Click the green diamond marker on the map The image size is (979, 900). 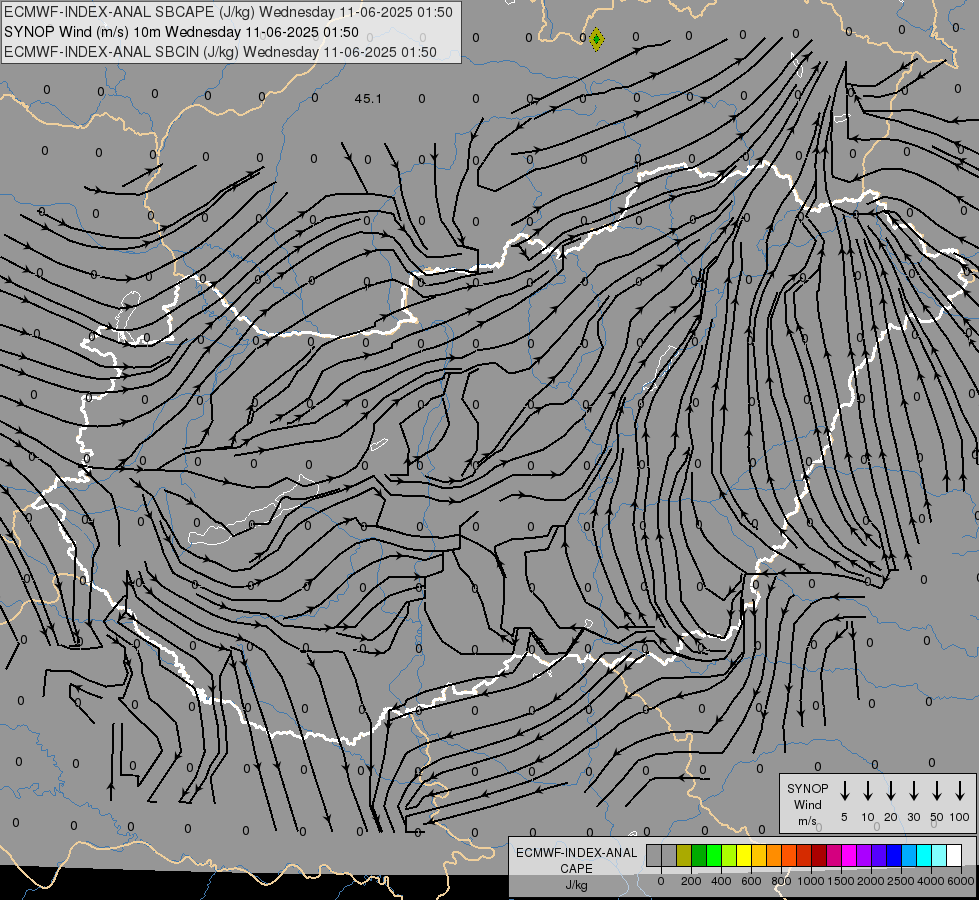pos(596,39)
